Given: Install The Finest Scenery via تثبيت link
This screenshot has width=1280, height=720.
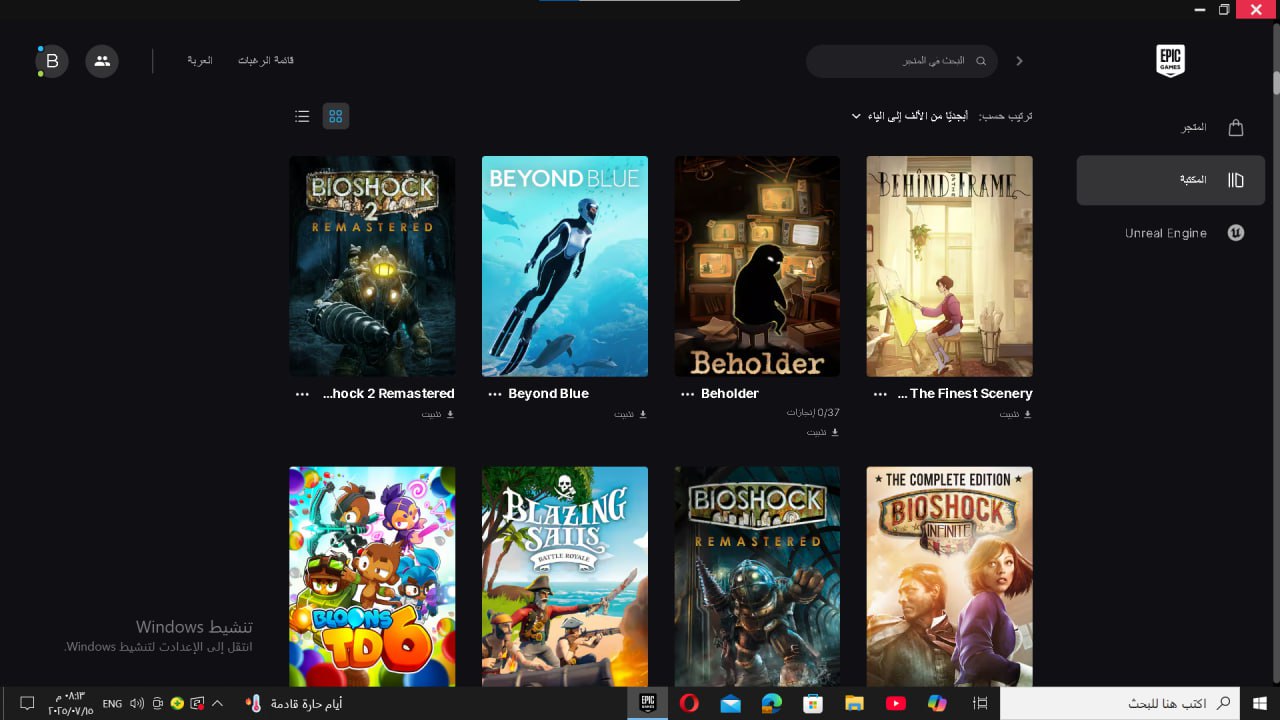Looking at the screenshot, I should coord(1016,414).
